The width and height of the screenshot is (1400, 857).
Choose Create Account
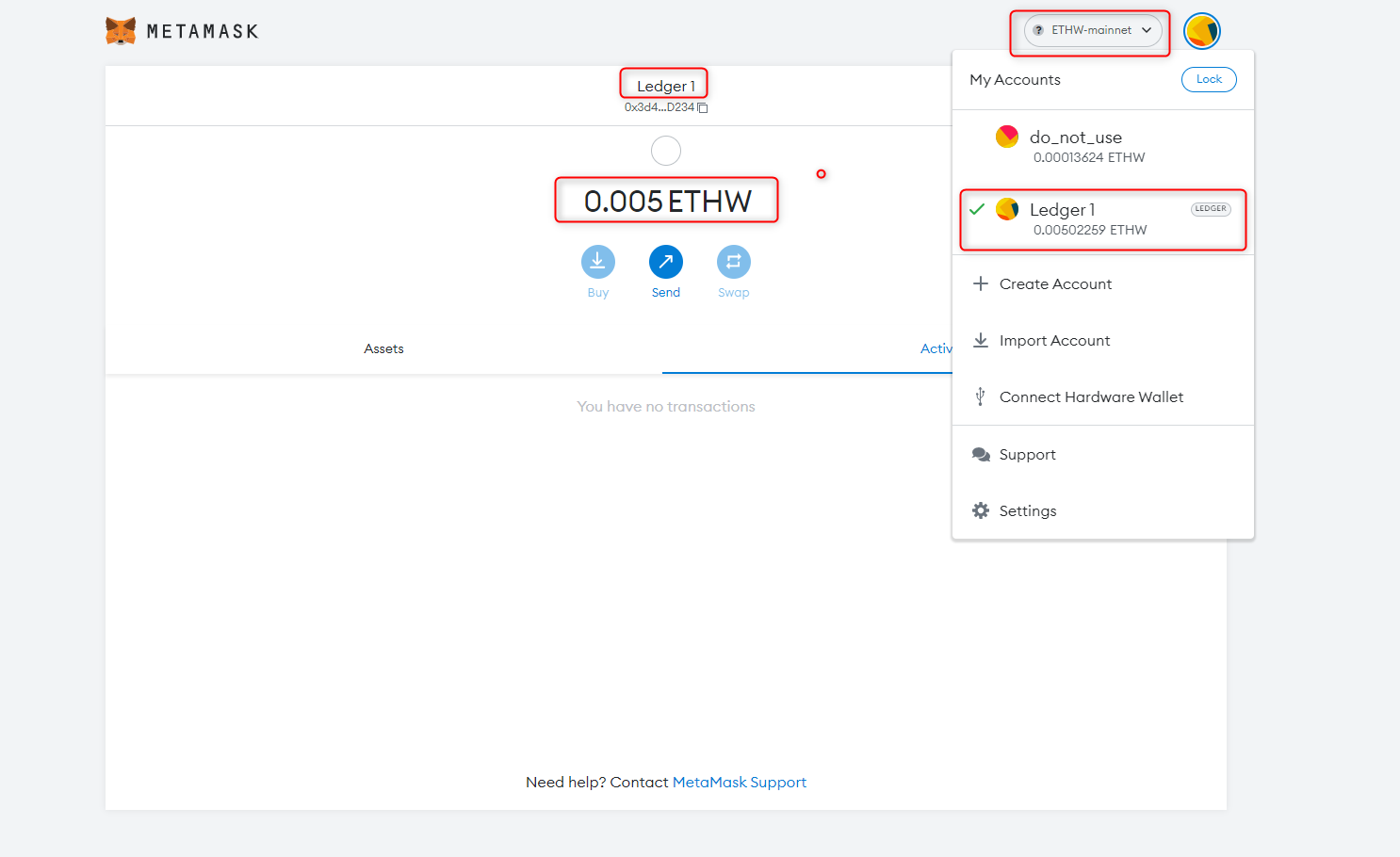click(x=1054, y=284)
